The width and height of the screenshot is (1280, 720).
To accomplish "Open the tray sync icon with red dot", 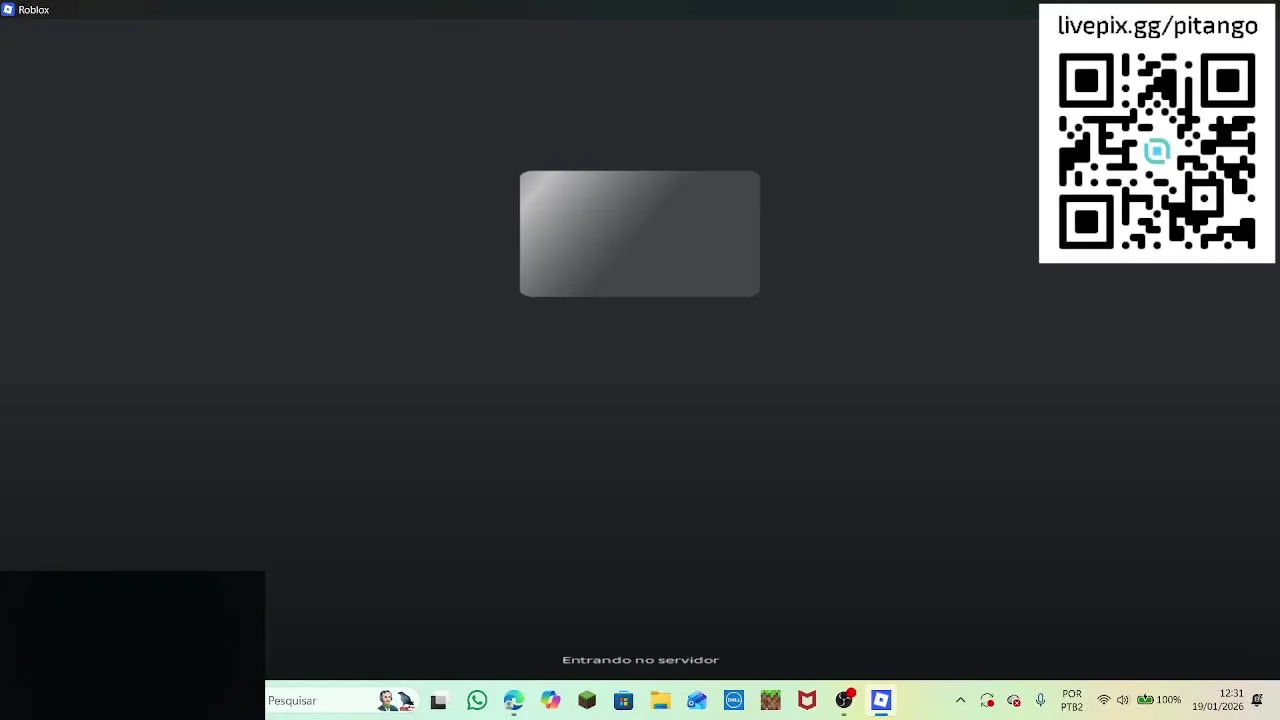I will point(987,701).
